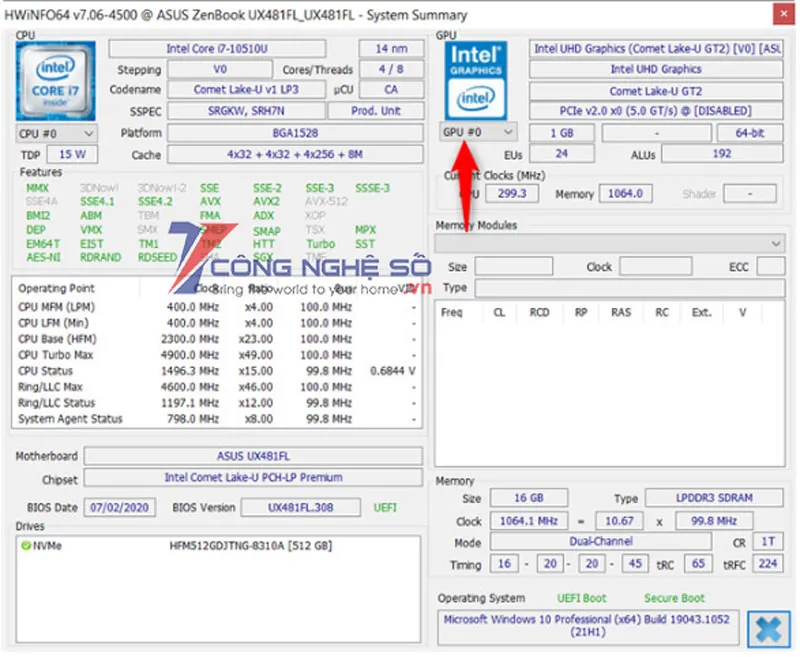Click the LPDDR3 SDRAM memory type field
800x657 pixels.
click(x=713, y=498)
